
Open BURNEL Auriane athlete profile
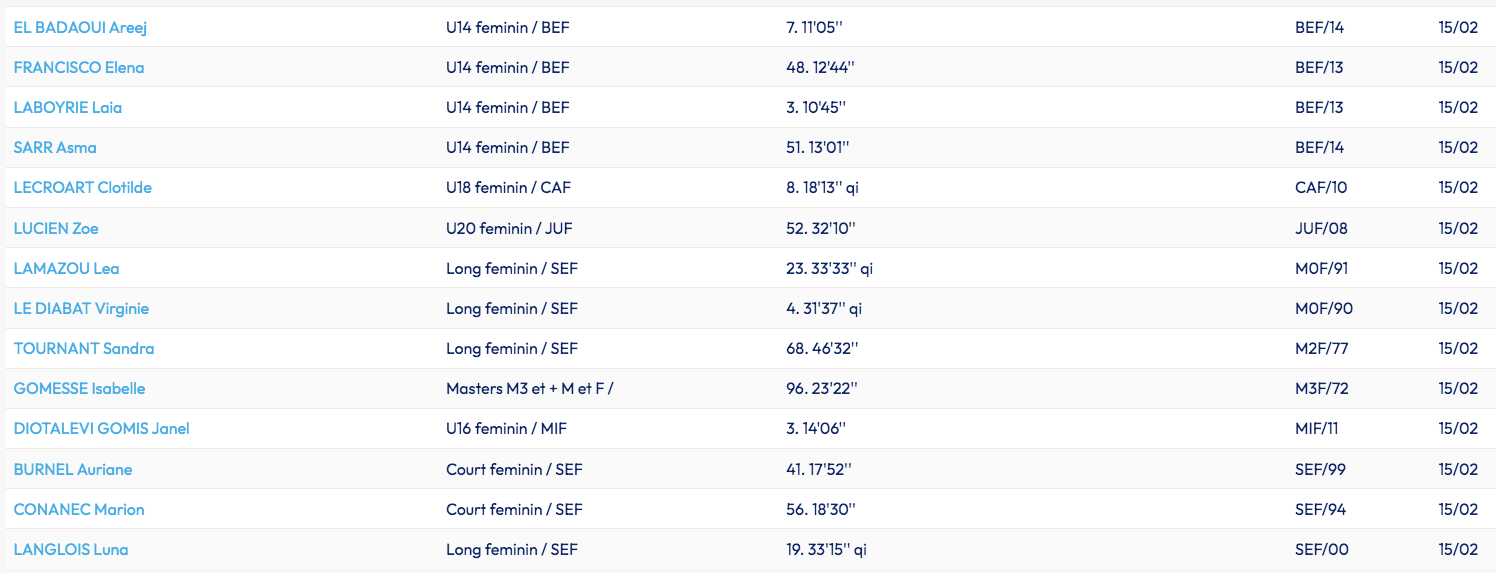pos(73,469)
